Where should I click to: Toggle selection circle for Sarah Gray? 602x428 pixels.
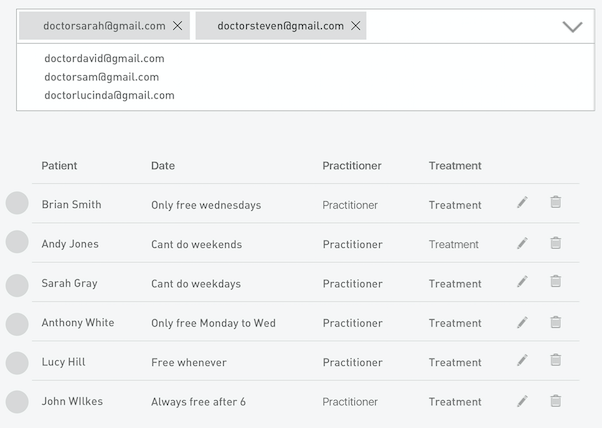17,285
